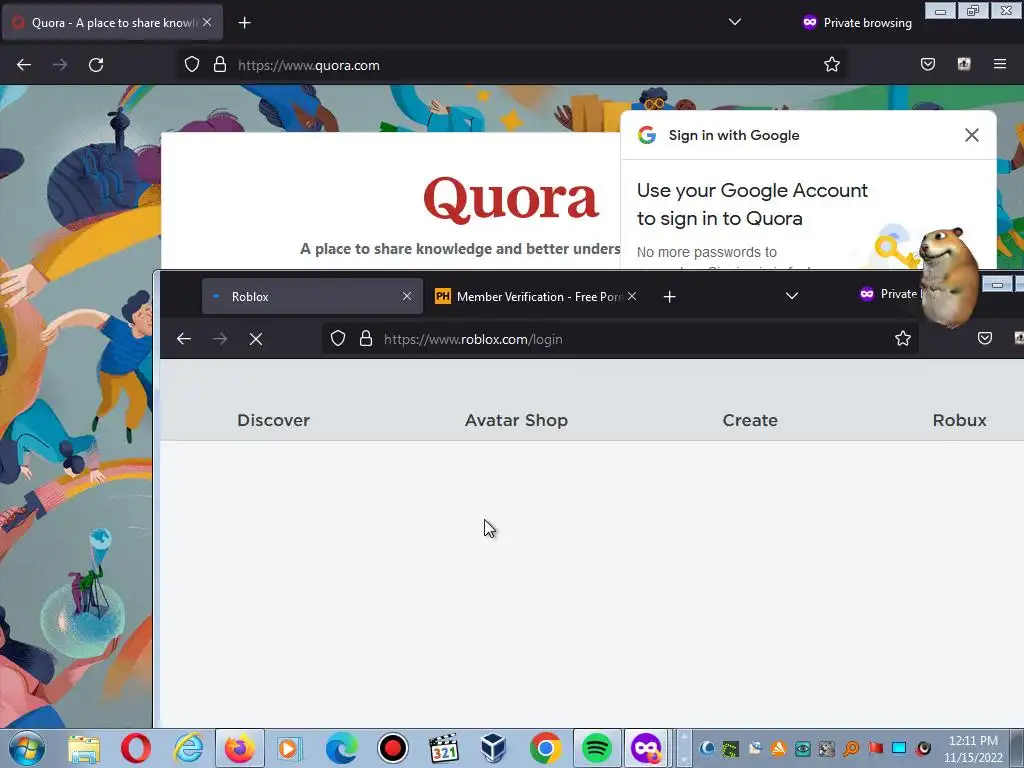Go back in the Quora window
This screenshot has height=768, width=1024.
24,65
